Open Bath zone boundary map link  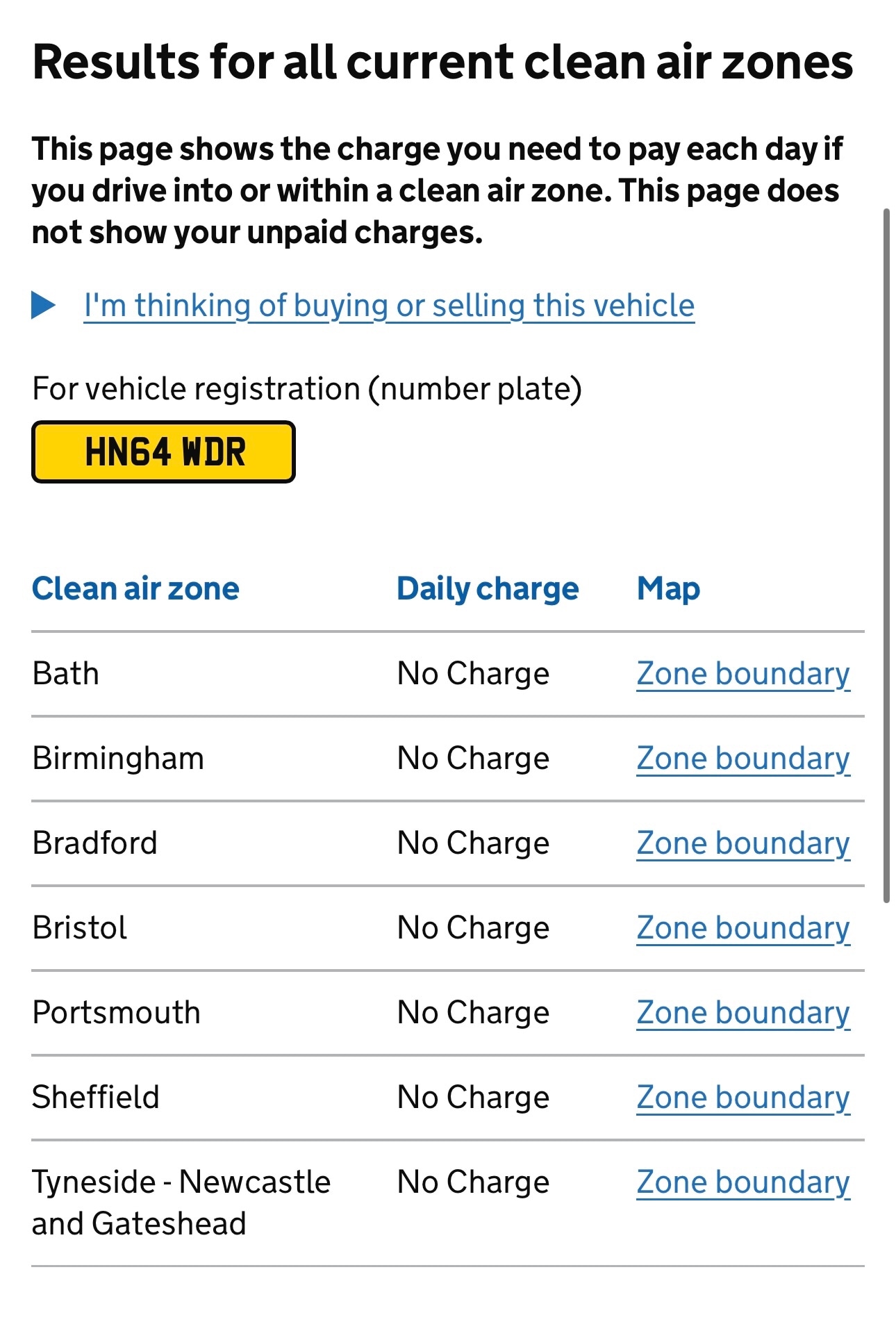point(742,674)
